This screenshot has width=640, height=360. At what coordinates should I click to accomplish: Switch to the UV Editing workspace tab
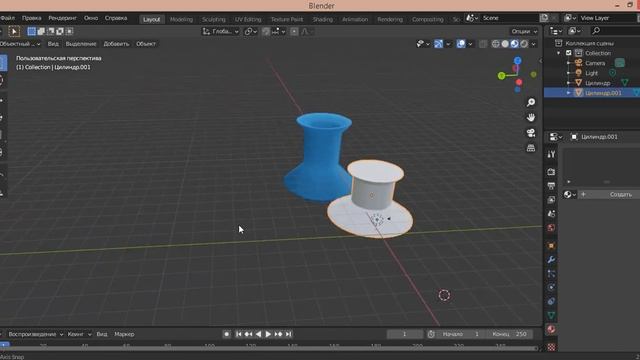tap(248, 19)
